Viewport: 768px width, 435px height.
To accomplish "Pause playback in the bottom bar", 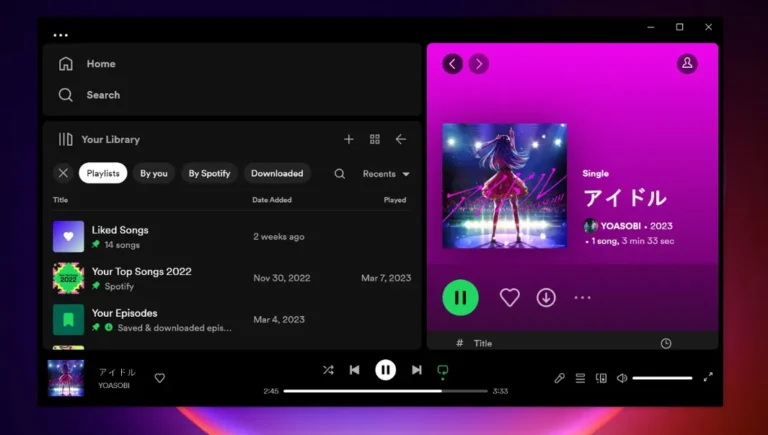I will [x=385, y=370].
